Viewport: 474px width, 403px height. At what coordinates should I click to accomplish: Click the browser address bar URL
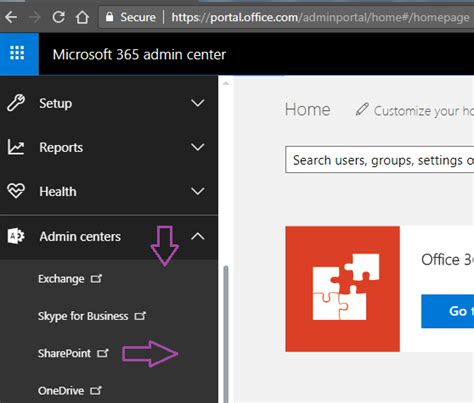tap(320, 17)
